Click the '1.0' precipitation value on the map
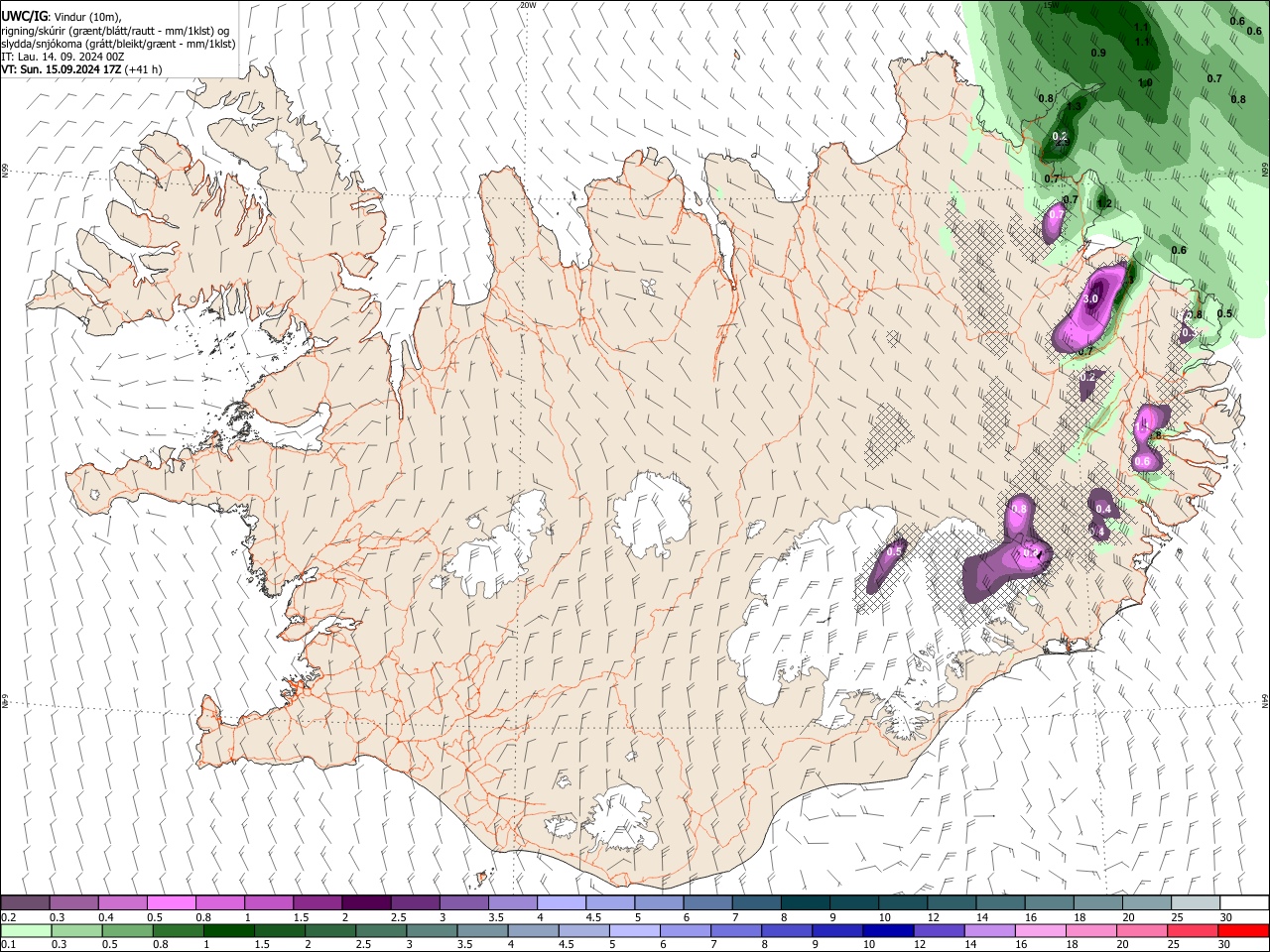The image size is (1270, 952). pyautogui.click(x=1145, y=83)
